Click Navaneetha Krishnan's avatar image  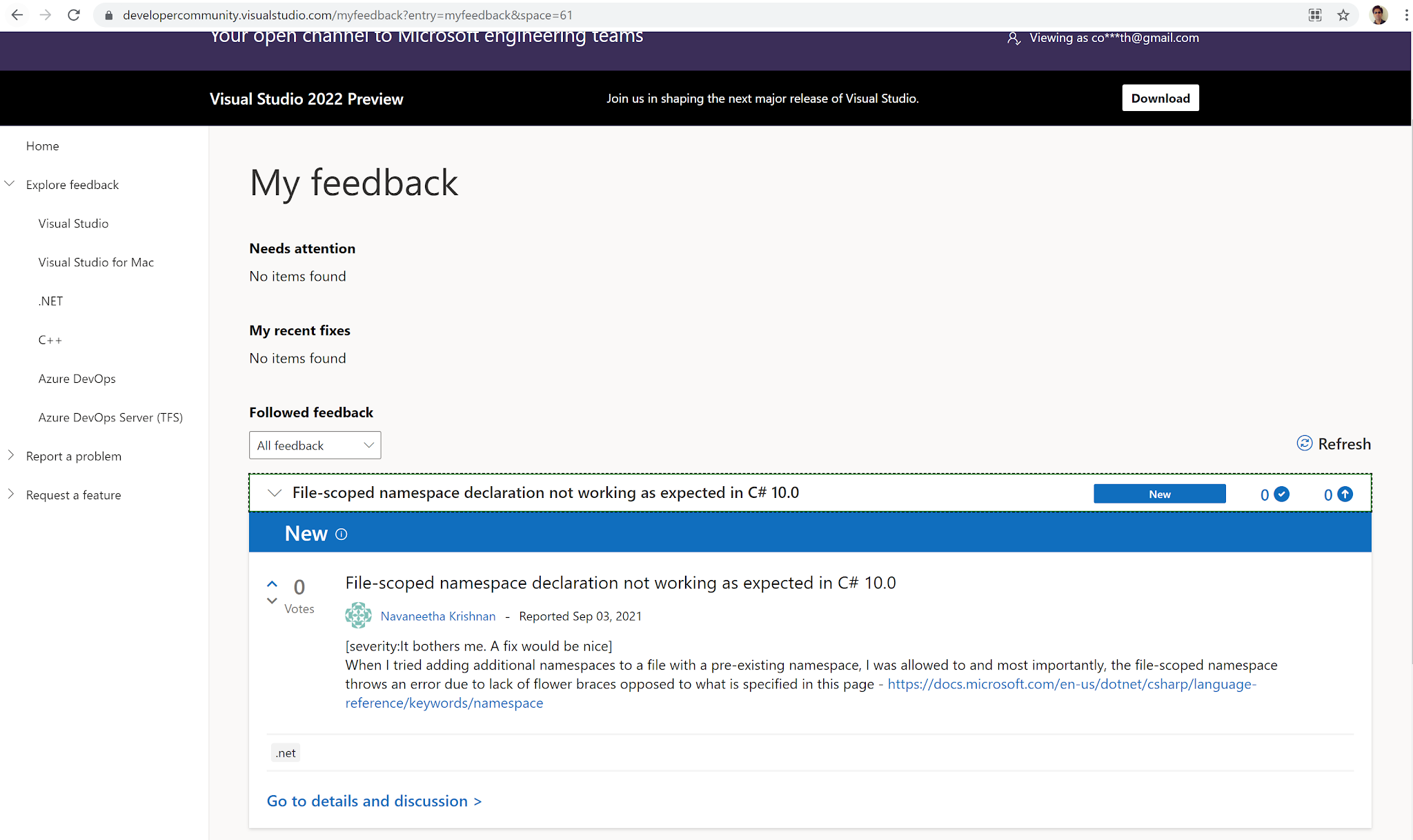[358, 615]
